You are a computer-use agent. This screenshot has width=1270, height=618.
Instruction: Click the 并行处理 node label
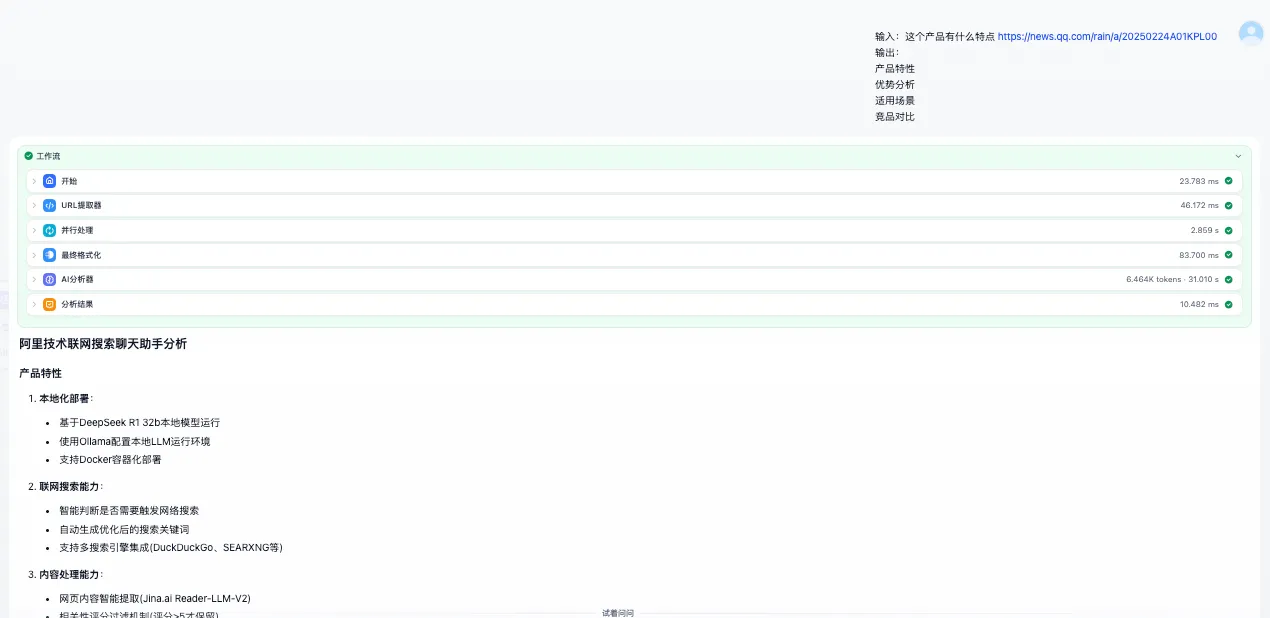coord(77,230)
